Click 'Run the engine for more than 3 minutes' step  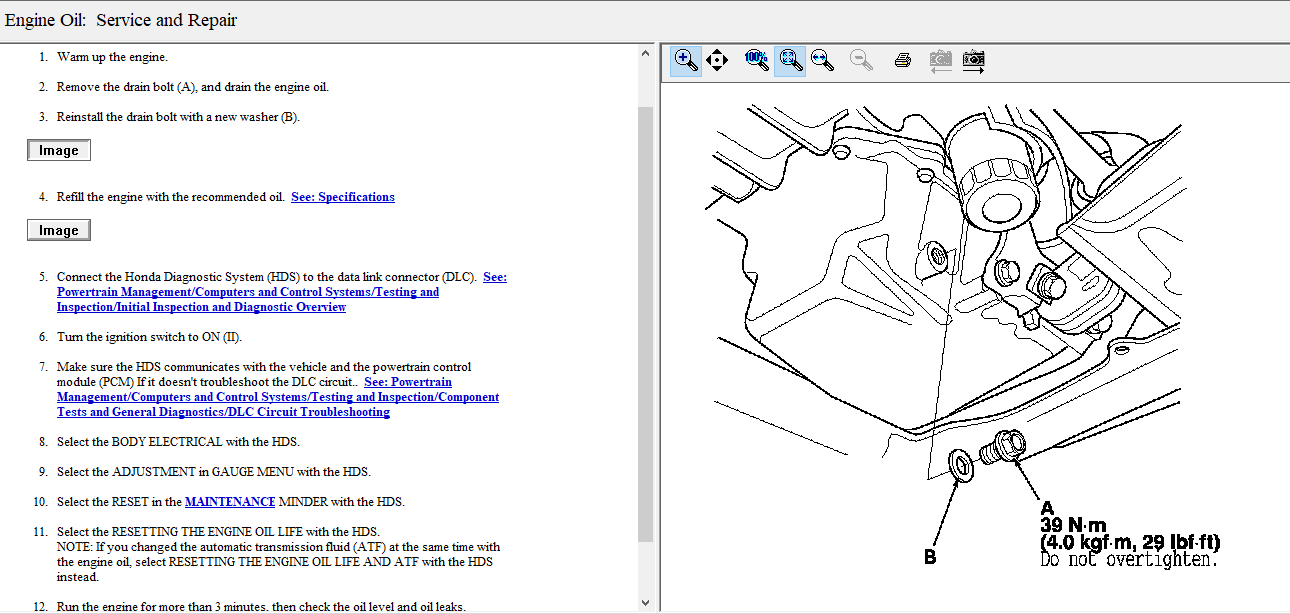(x=261, y=606)
